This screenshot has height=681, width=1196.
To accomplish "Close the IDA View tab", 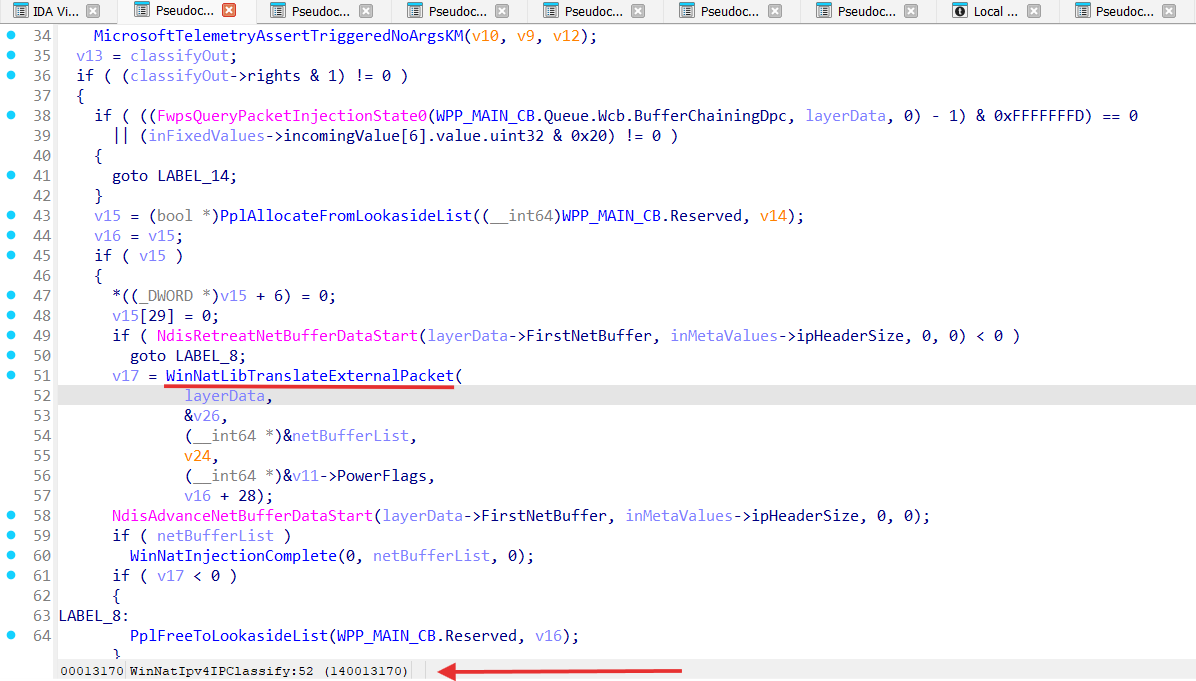I will 92,11.
